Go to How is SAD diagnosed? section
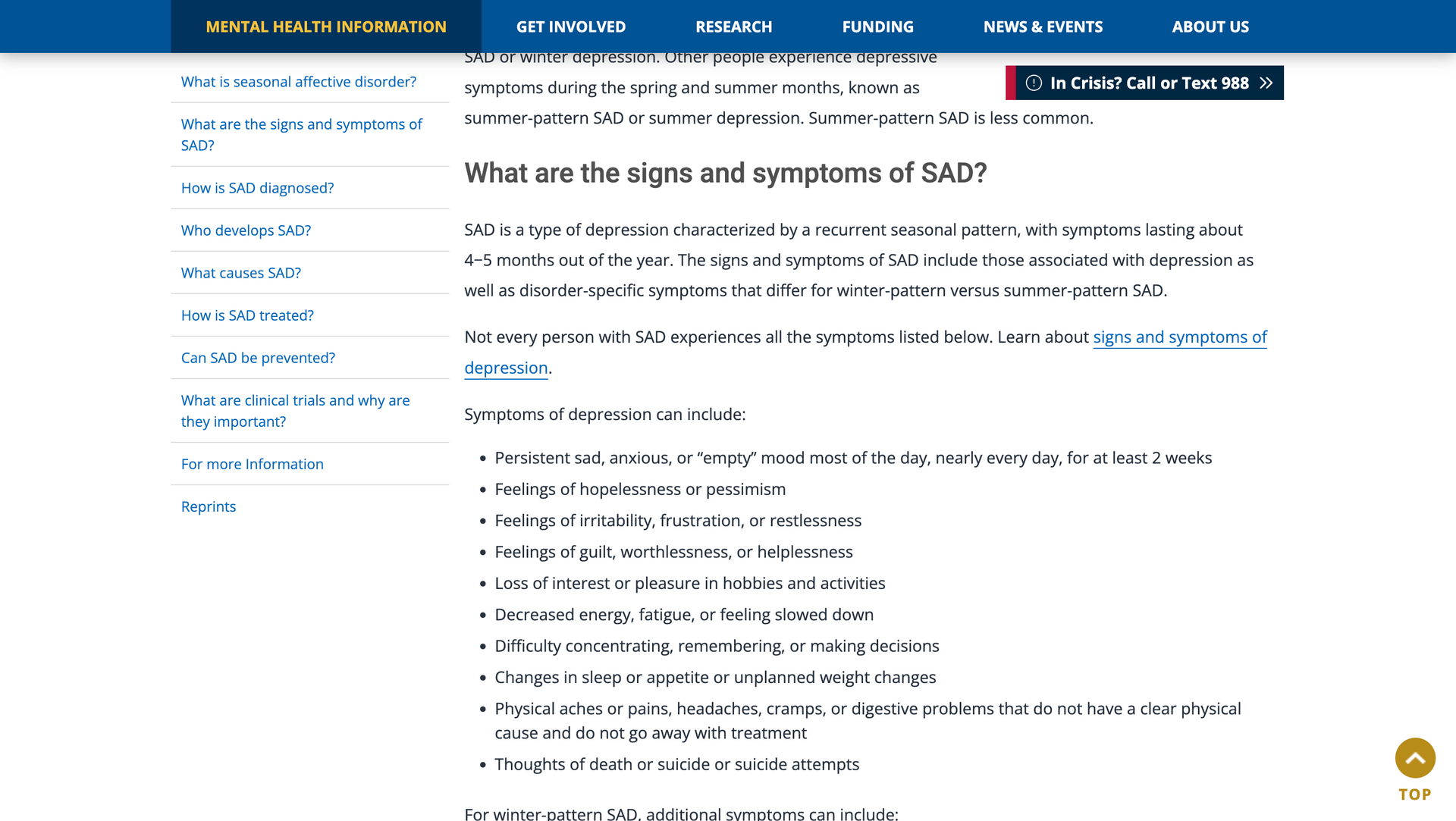This screenshot has height=821, width=1456. coord(257,188)
